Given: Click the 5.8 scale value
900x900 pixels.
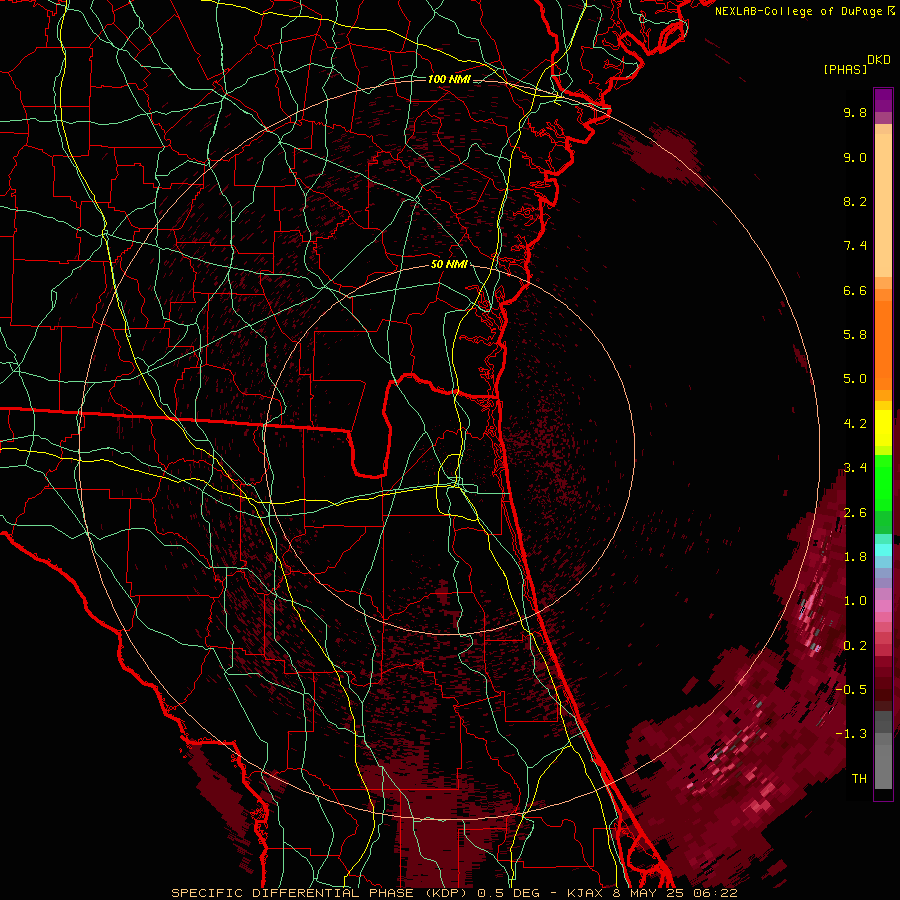Looking at the screenshot, I should click(855, 335).
